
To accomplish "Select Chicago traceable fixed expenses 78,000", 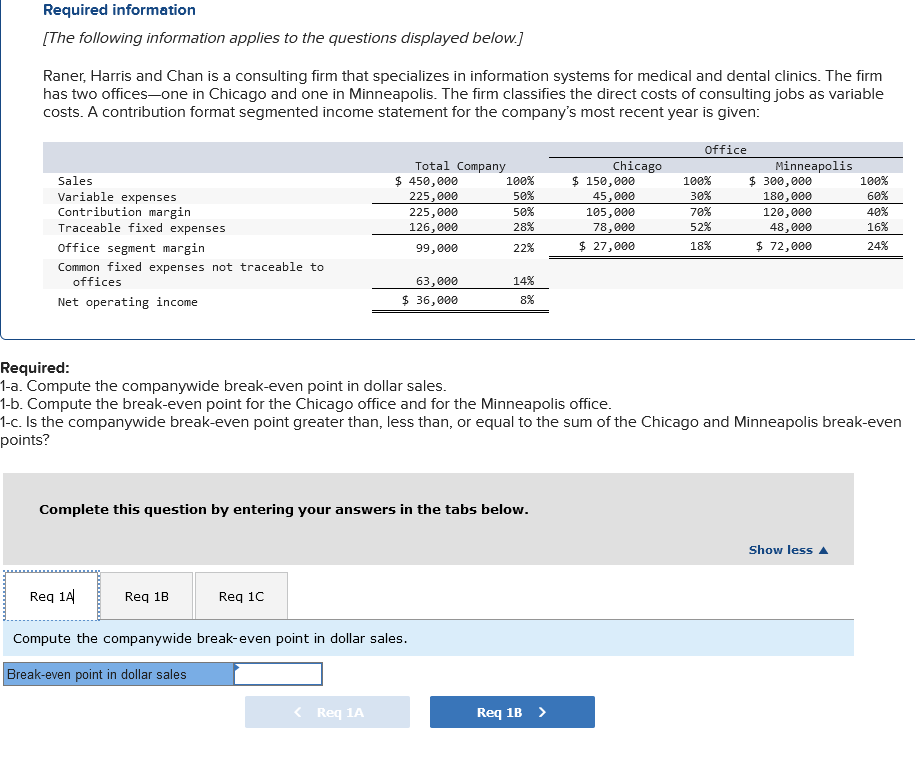I will (x=614, y=227).
